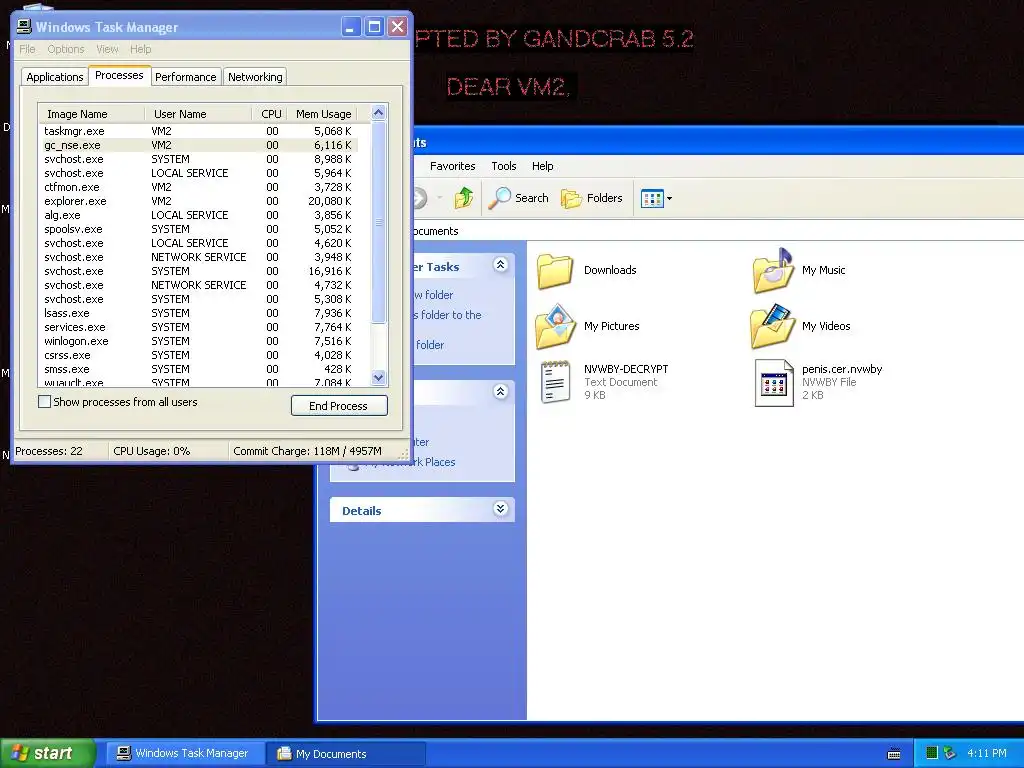Minimize the Windows Task Manager window

pos(351,27)
